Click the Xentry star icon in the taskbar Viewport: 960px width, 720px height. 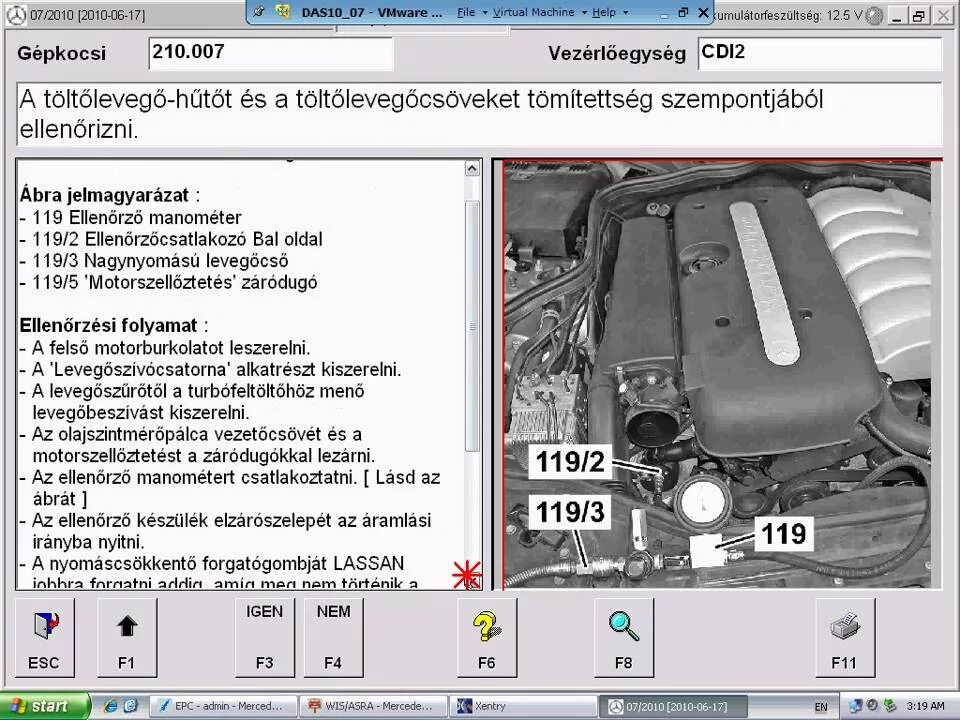pyautogui.click(x=464, y=705)
